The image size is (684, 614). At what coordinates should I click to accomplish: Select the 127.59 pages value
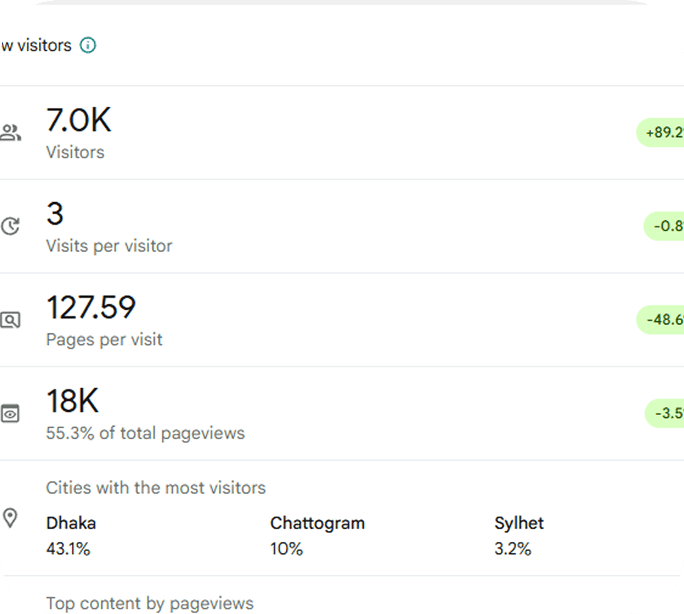[x=91, y=307]
